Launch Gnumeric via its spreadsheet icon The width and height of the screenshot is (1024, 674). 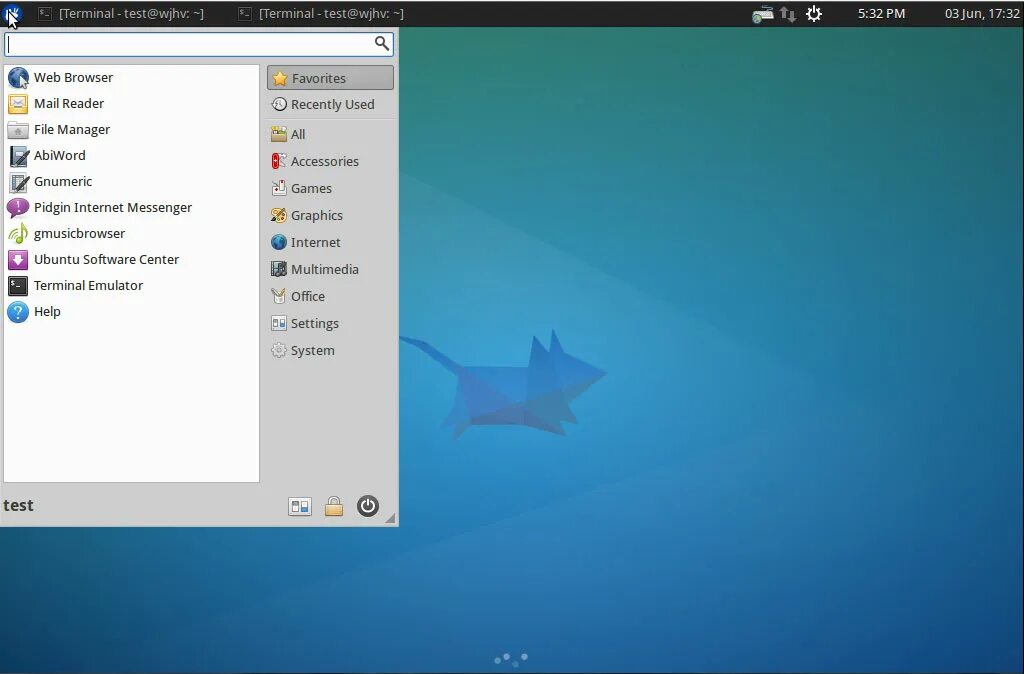click(x=18, y=182)
